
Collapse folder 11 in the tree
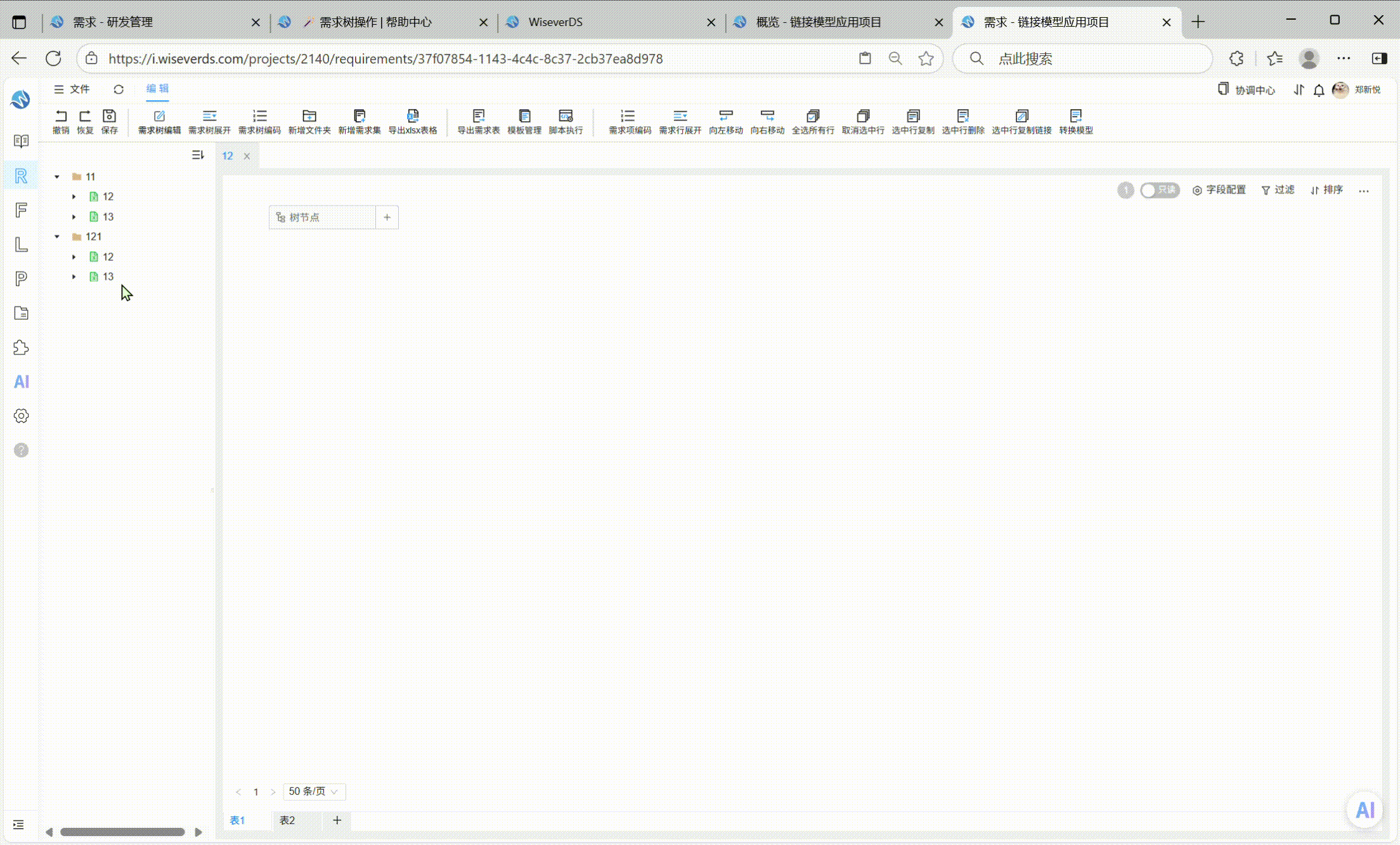(x=57, y=177)
